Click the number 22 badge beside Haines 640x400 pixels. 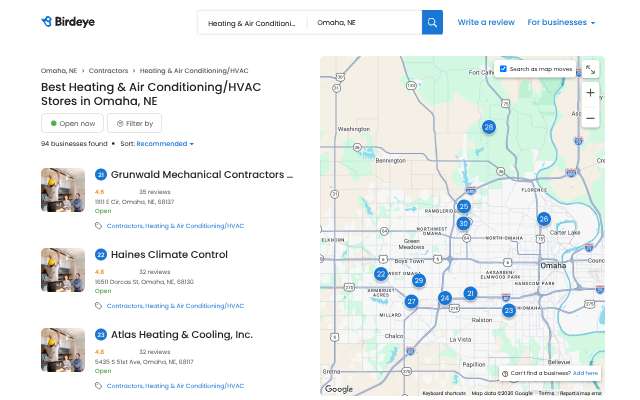pos(101,255)
